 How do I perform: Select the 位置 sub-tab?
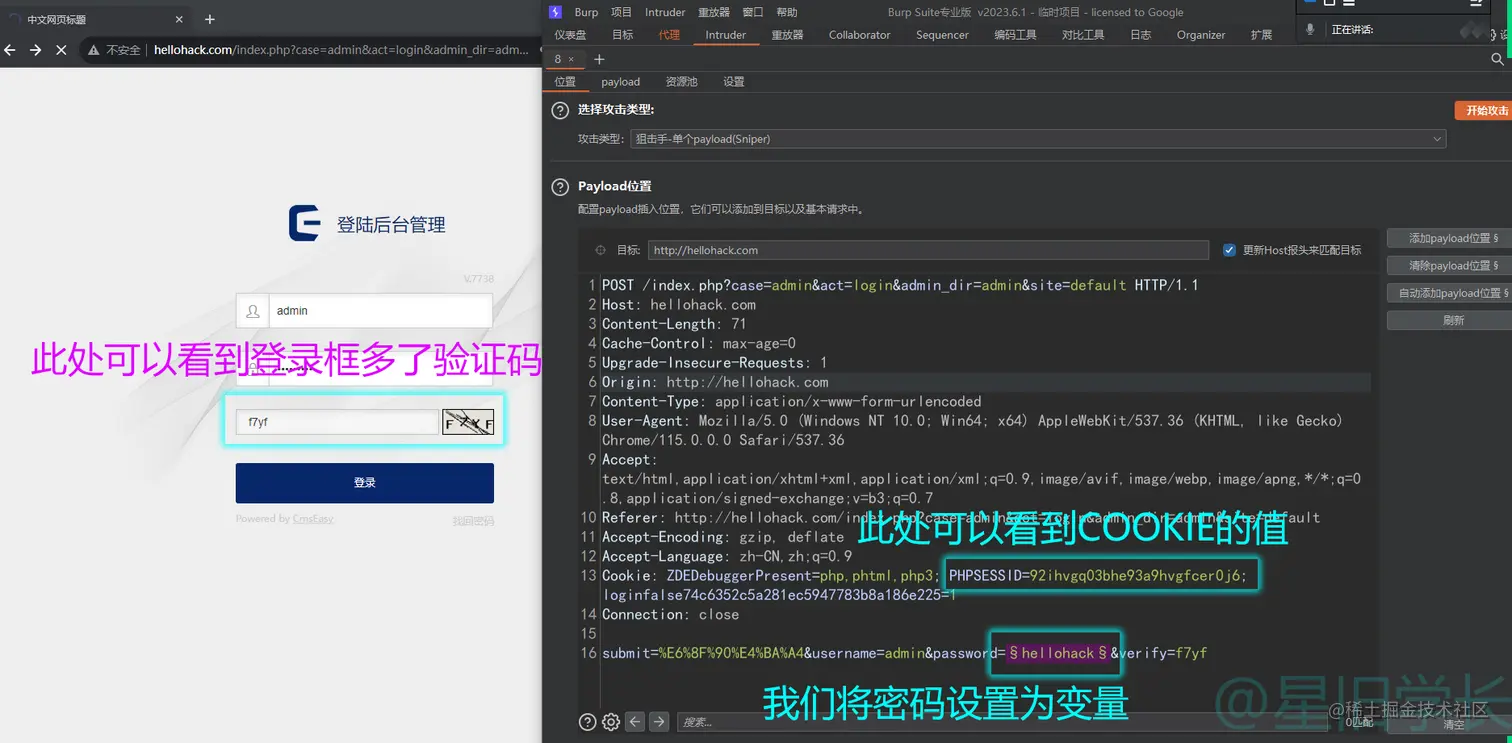(565, 82)
